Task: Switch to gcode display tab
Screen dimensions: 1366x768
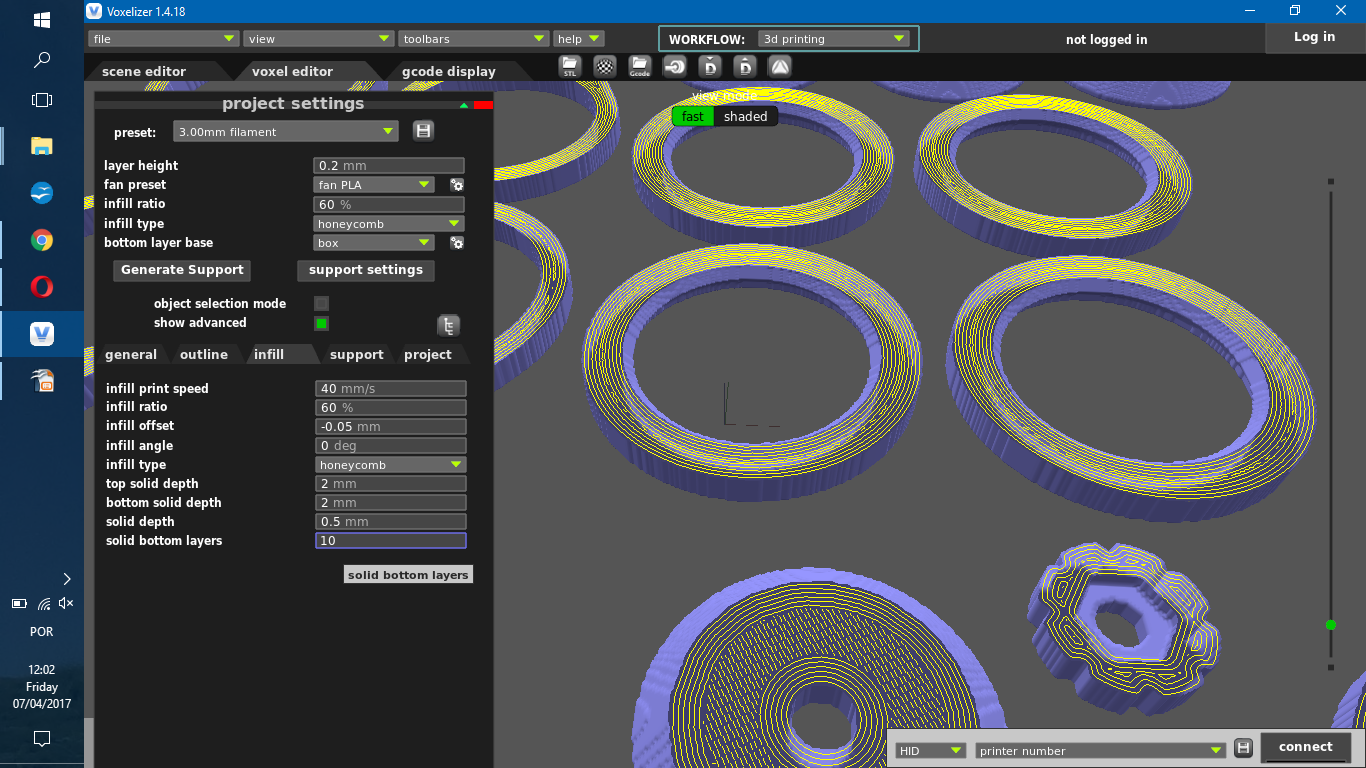Action: pos(448,71)
